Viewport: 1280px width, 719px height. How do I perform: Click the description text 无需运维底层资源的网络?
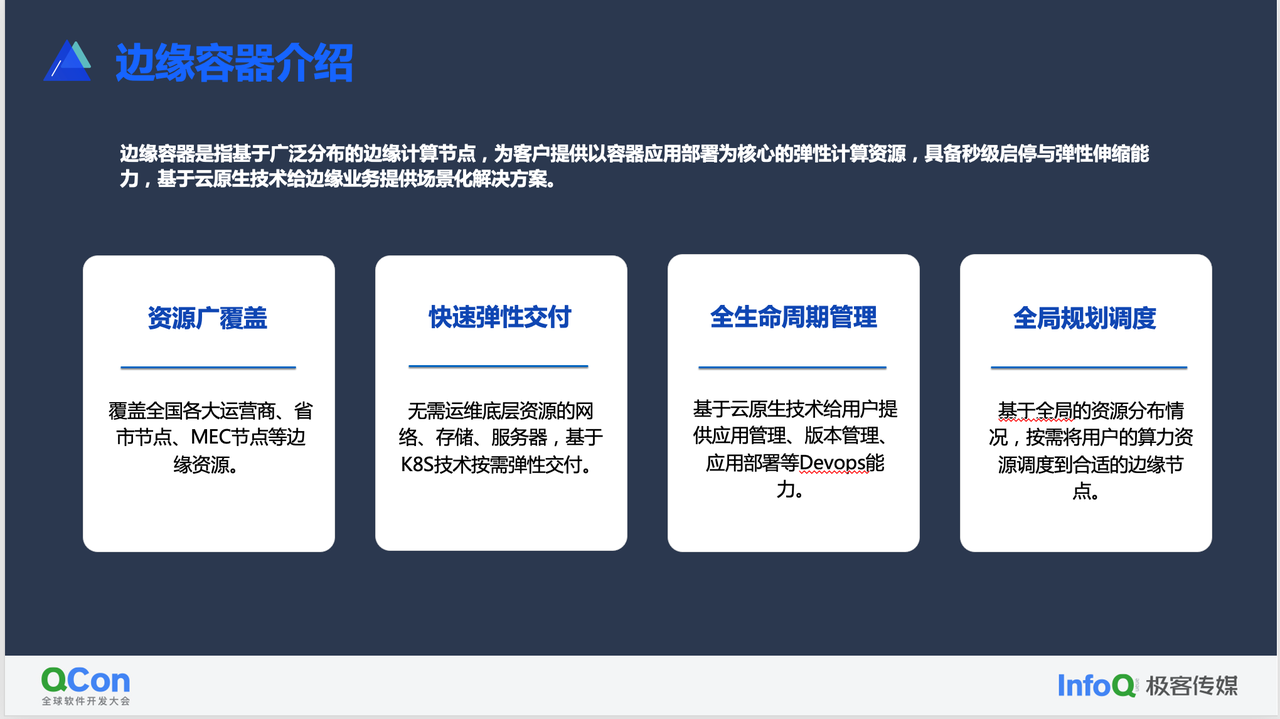pos(501,438)
